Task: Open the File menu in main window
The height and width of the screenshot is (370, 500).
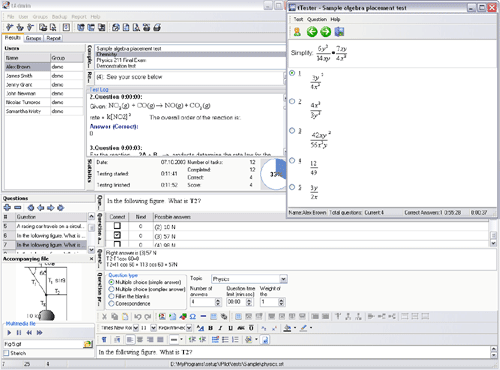Action: [10, 17]
